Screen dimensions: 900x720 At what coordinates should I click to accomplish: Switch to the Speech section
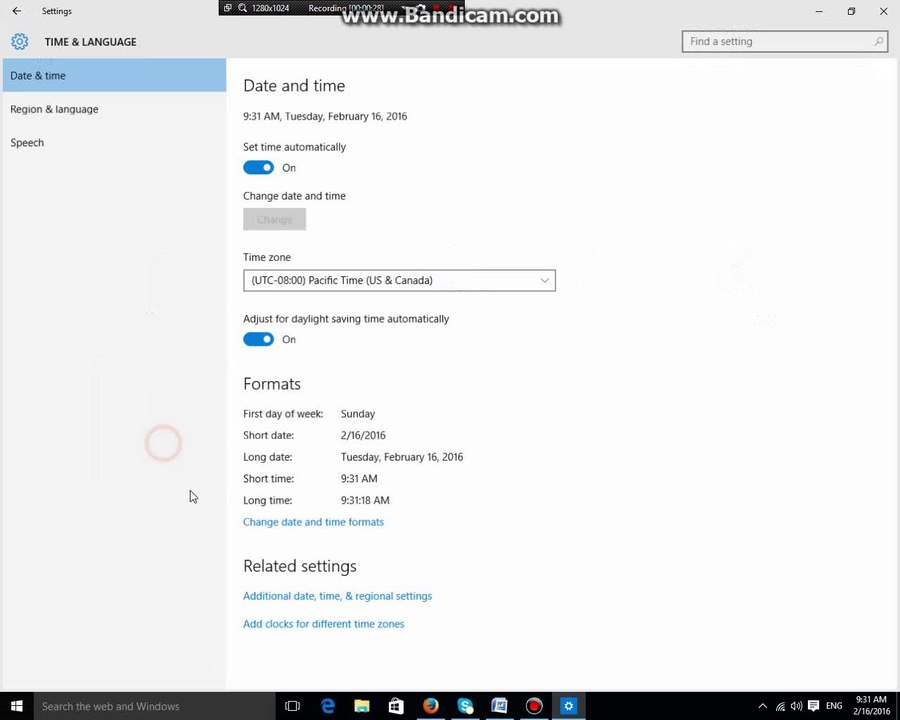(x=114, y=142)
